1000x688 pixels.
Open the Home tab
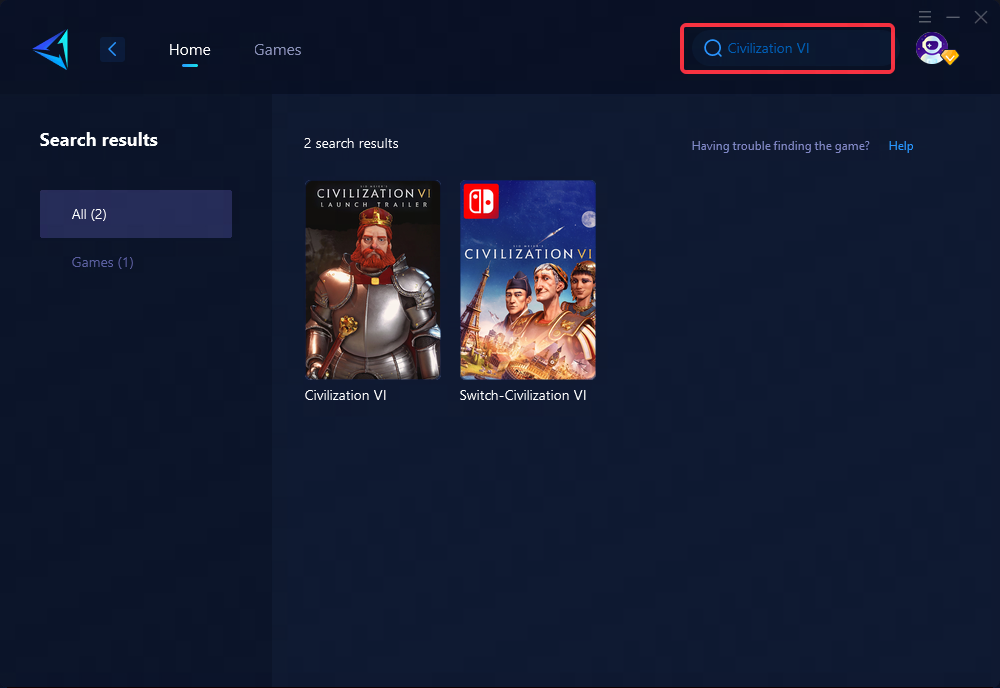189,50
